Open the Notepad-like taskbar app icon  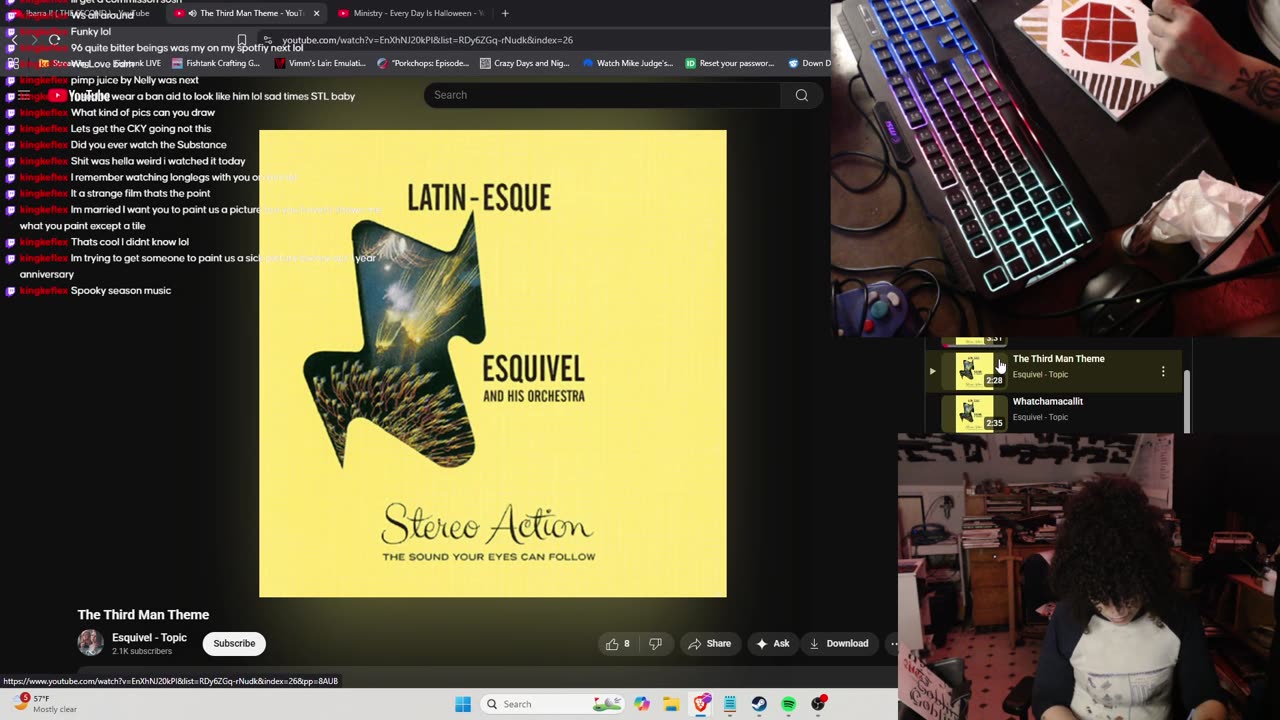pyautogui.click(x=730, y=704)
